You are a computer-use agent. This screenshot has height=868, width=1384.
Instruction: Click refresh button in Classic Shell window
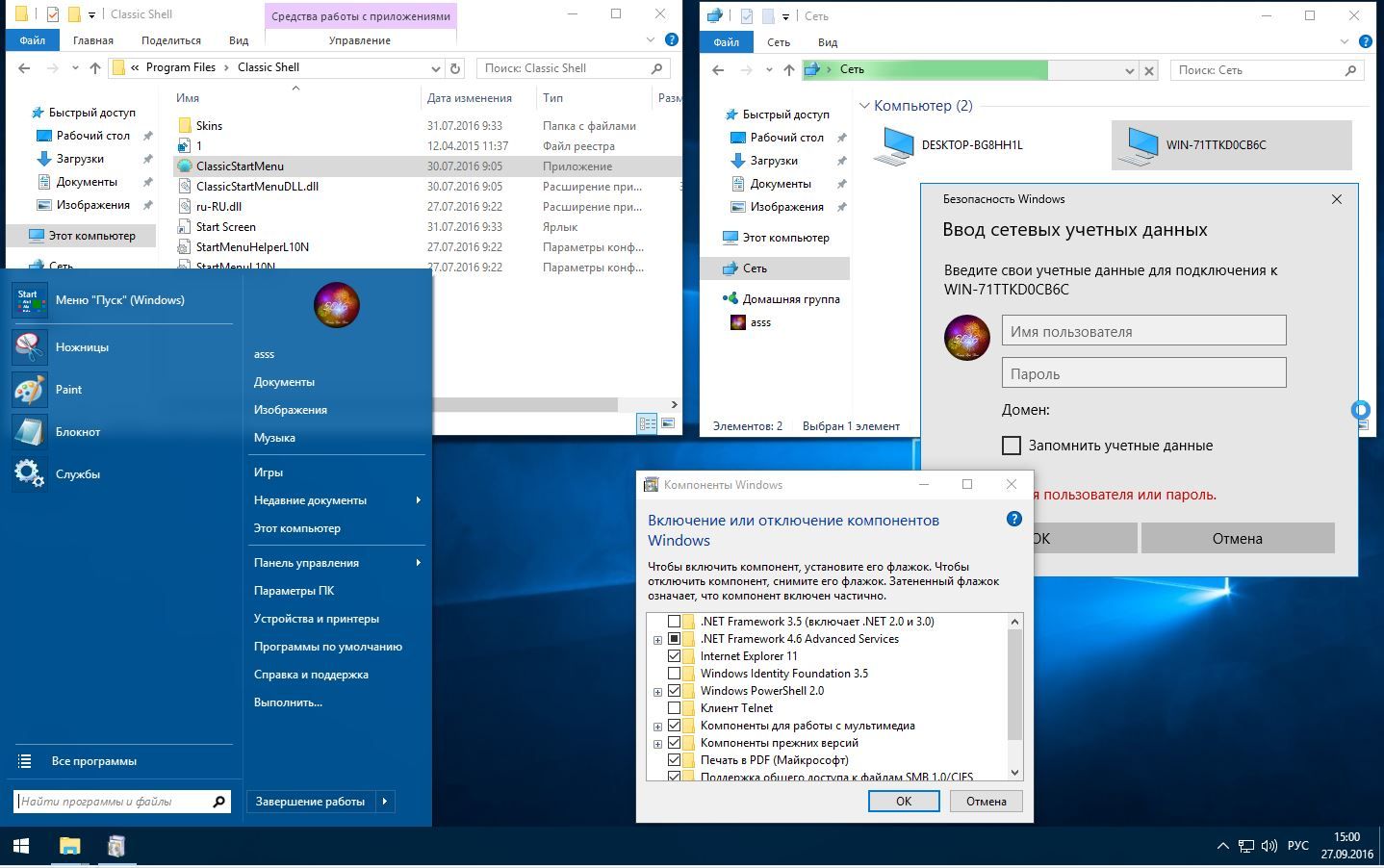(x=455, y=67)
